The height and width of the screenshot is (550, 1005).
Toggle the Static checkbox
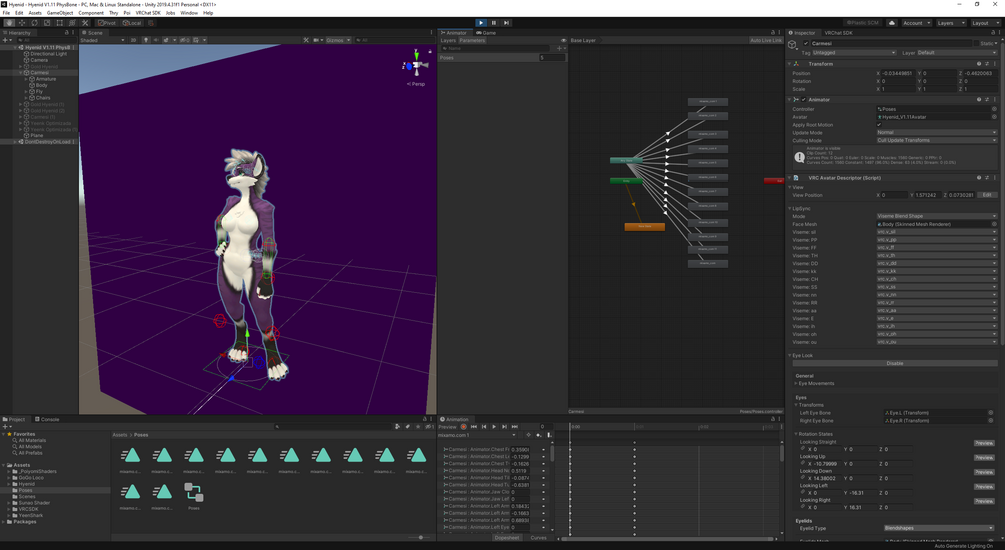pyautogui.click(x=977, y=44)
